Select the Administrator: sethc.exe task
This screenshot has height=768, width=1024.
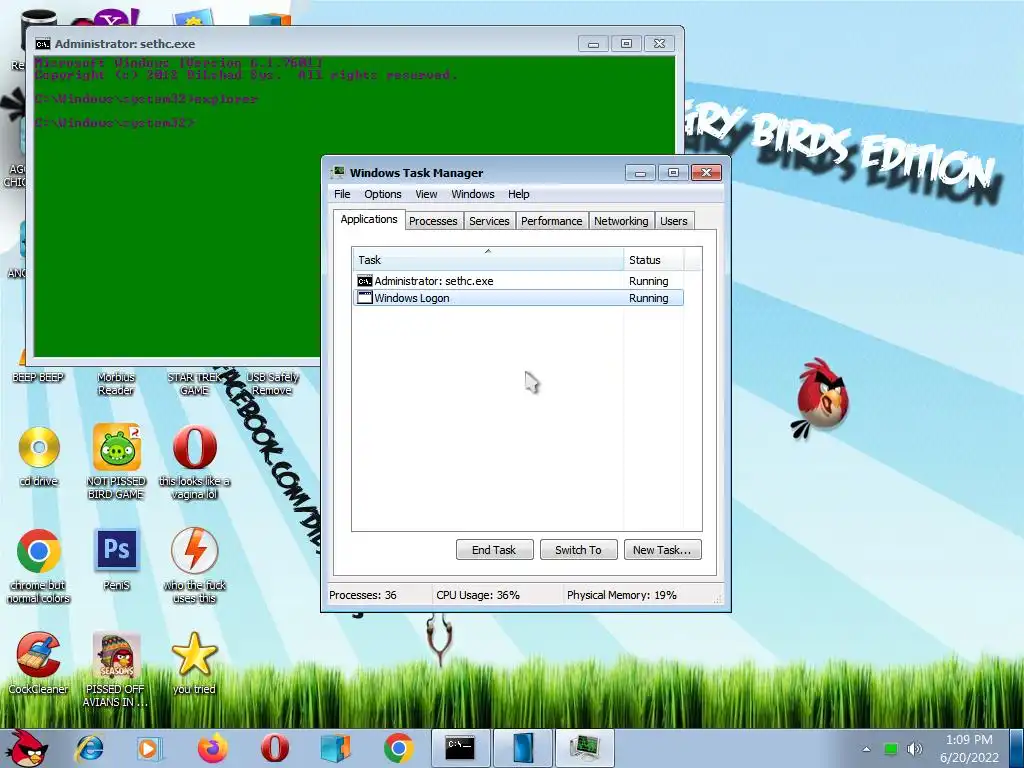(x=519, y=281)
